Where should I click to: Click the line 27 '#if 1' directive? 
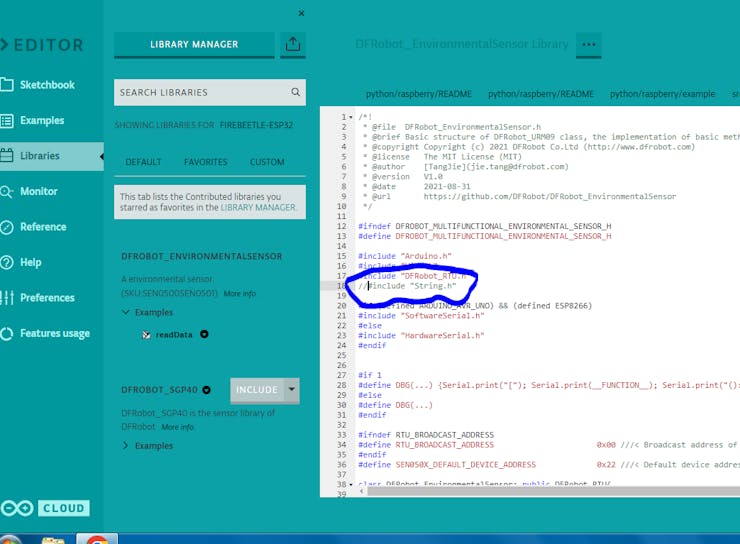pos(370,375)
